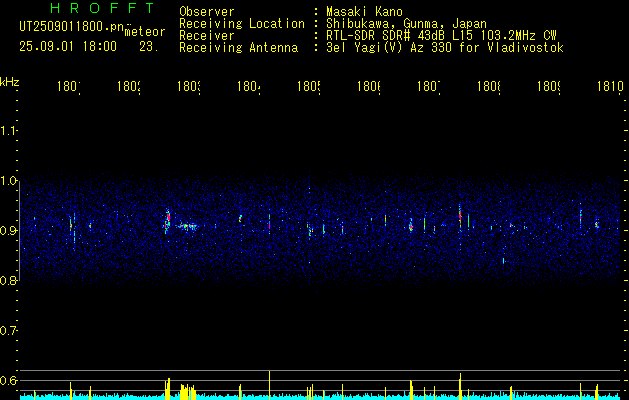The image size is (629, 400).
Task: Select the UT2509011800 file name text
Action: pos(71,27)
